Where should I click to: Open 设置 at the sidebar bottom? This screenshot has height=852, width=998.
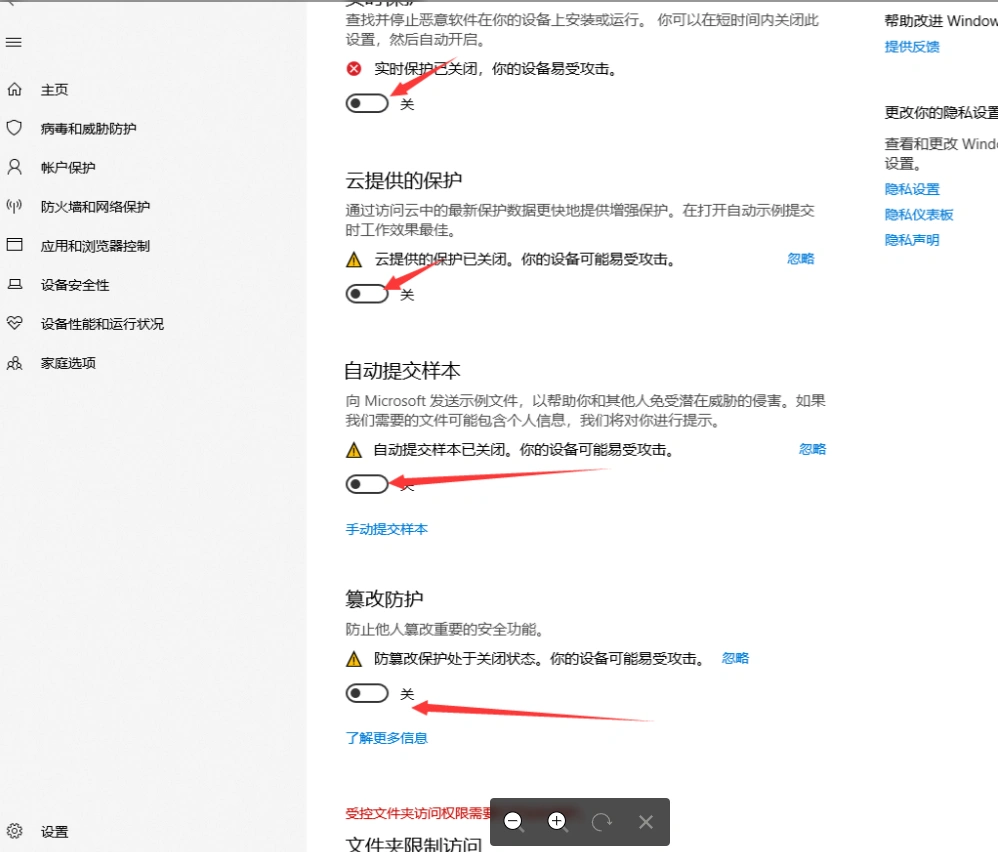54,832
